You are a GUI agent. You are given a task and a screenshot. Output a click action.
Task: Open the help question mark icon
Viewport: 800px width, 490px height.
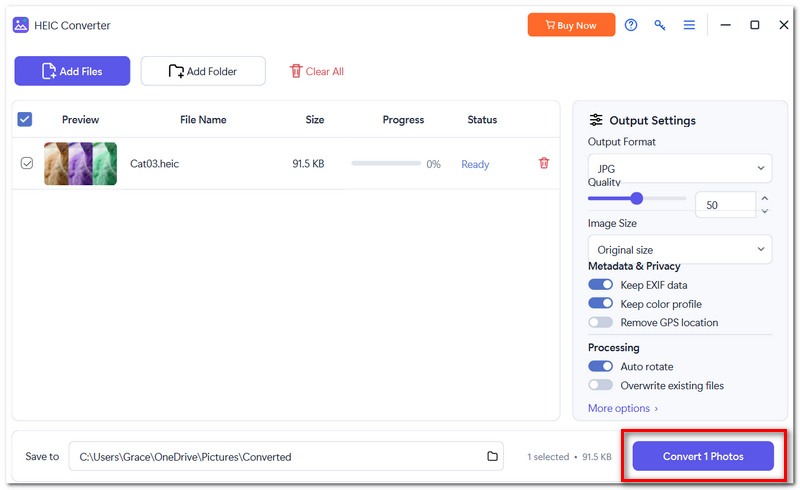click(x=631, y=25)
